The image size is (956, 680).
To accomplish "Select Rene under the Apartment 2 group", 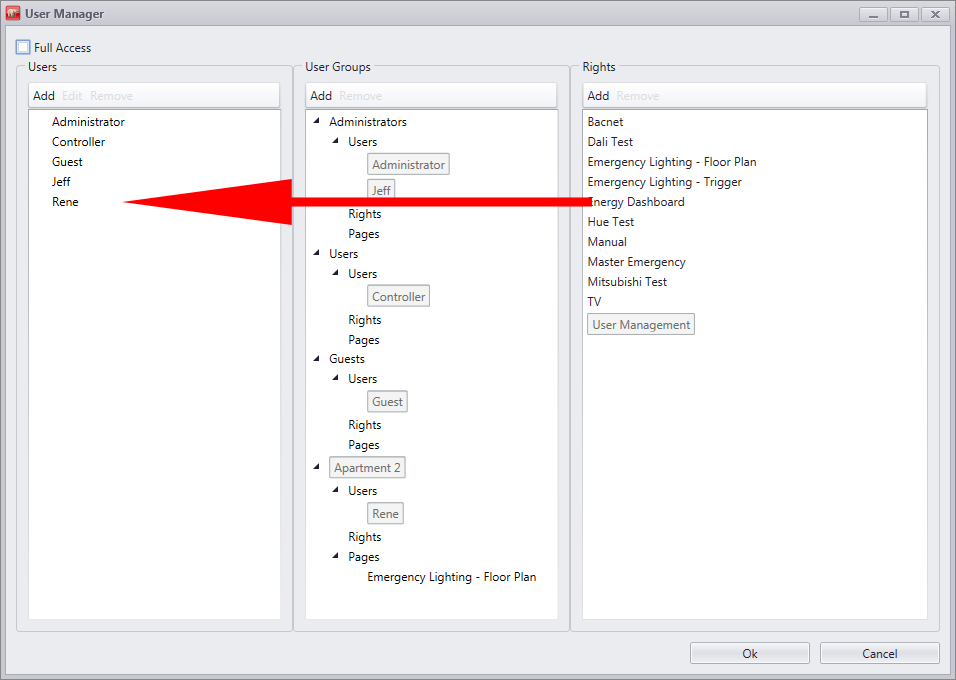I will [x=385, y=514].
